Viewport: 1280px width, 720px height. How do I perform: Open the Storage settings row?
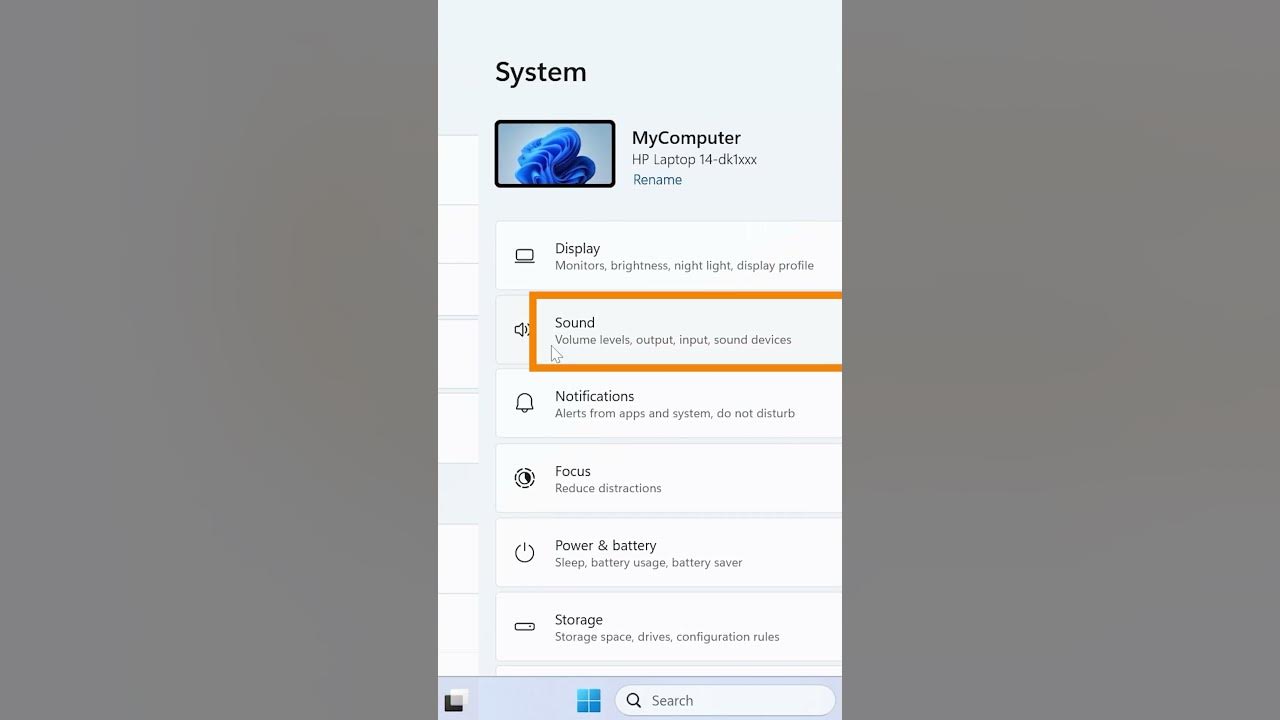point(668,627)
